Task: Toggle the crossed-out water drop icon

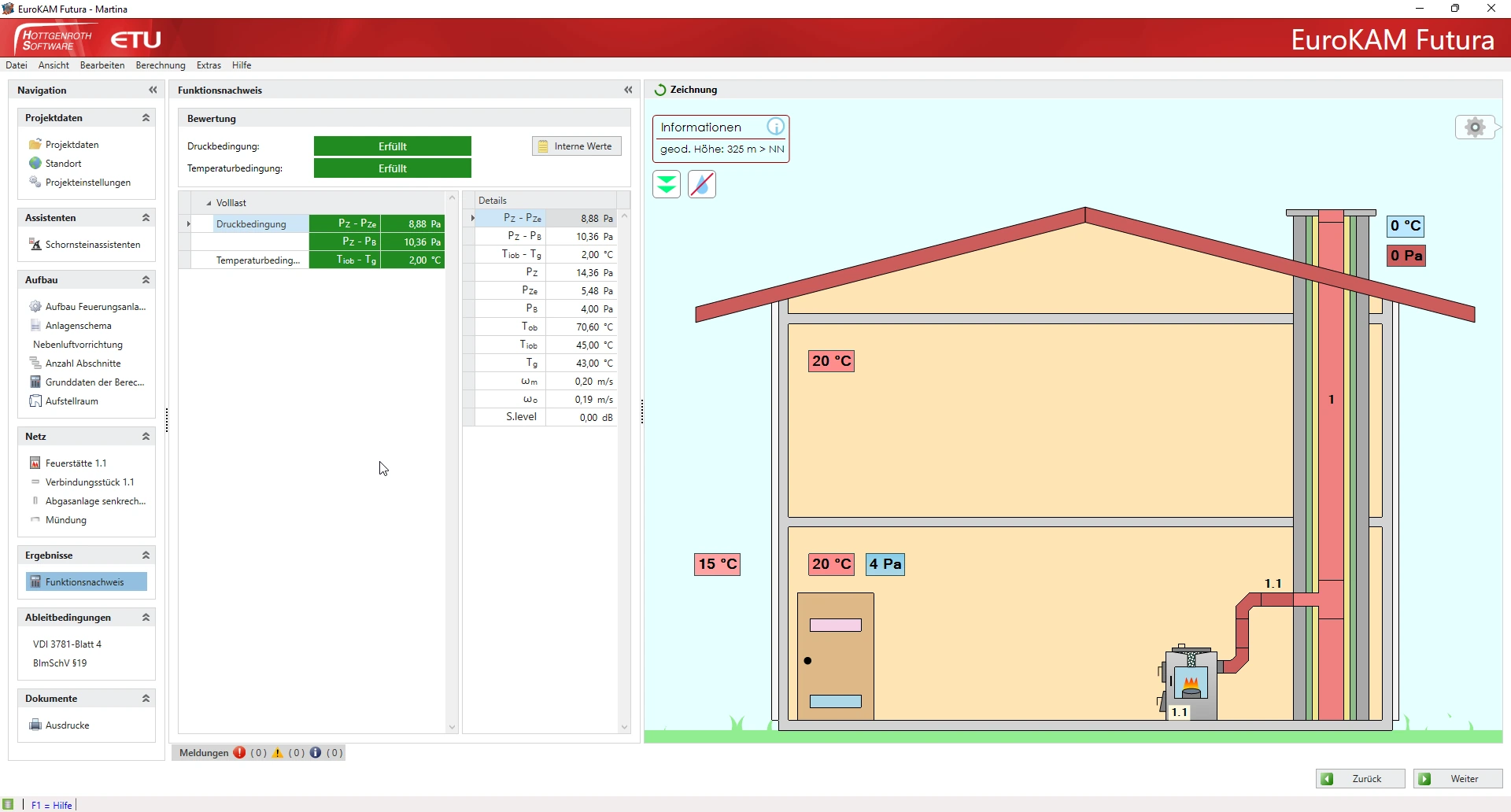Action: [x=702, y=185]
